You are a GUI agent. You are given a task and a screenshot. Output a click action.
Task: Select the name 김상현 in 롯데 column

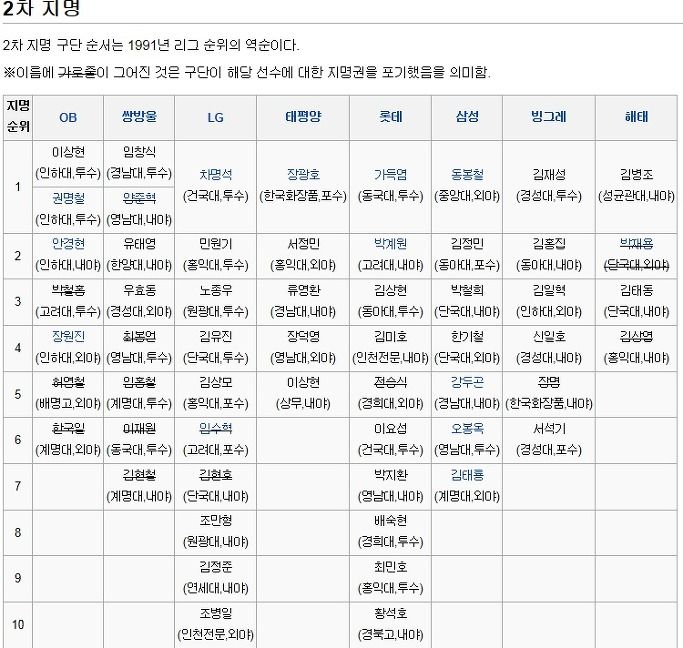[x=391, y=290]
